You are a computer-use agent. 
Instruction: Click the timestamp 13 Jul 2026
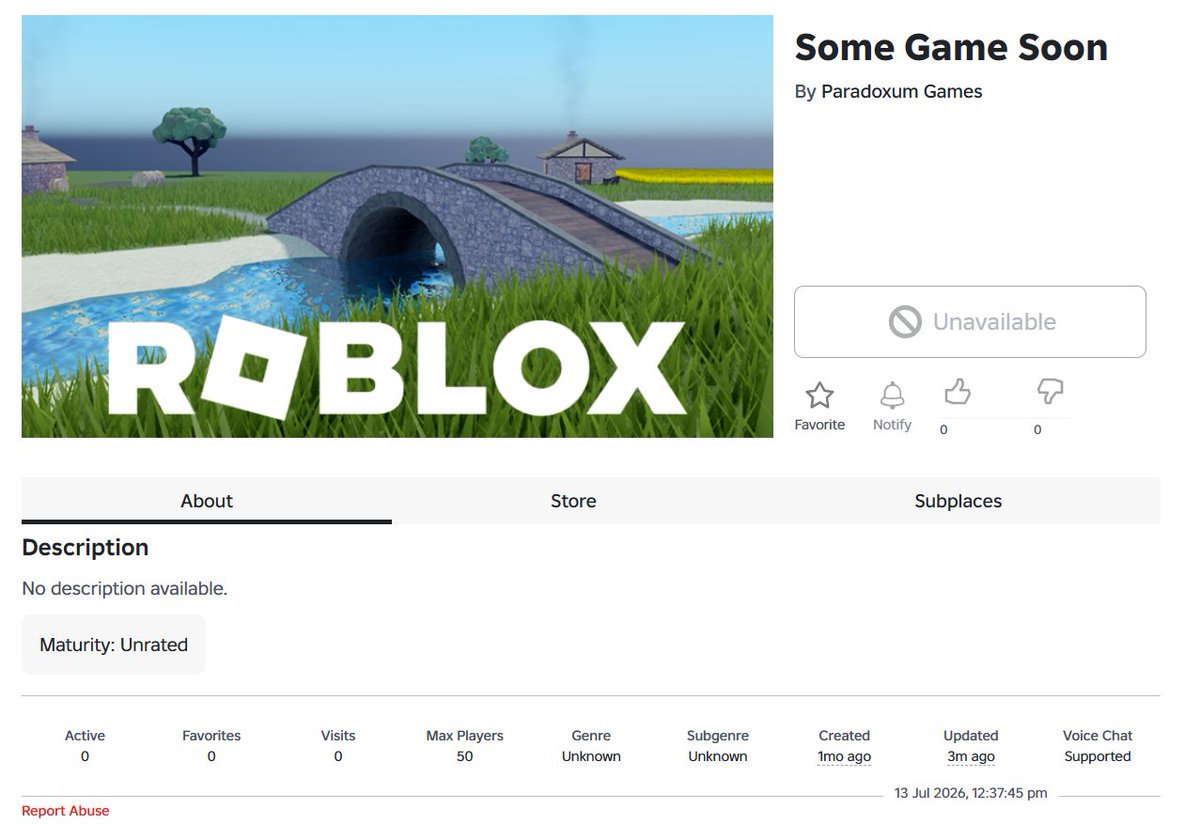pyautogui.click(x=971, y=793)
